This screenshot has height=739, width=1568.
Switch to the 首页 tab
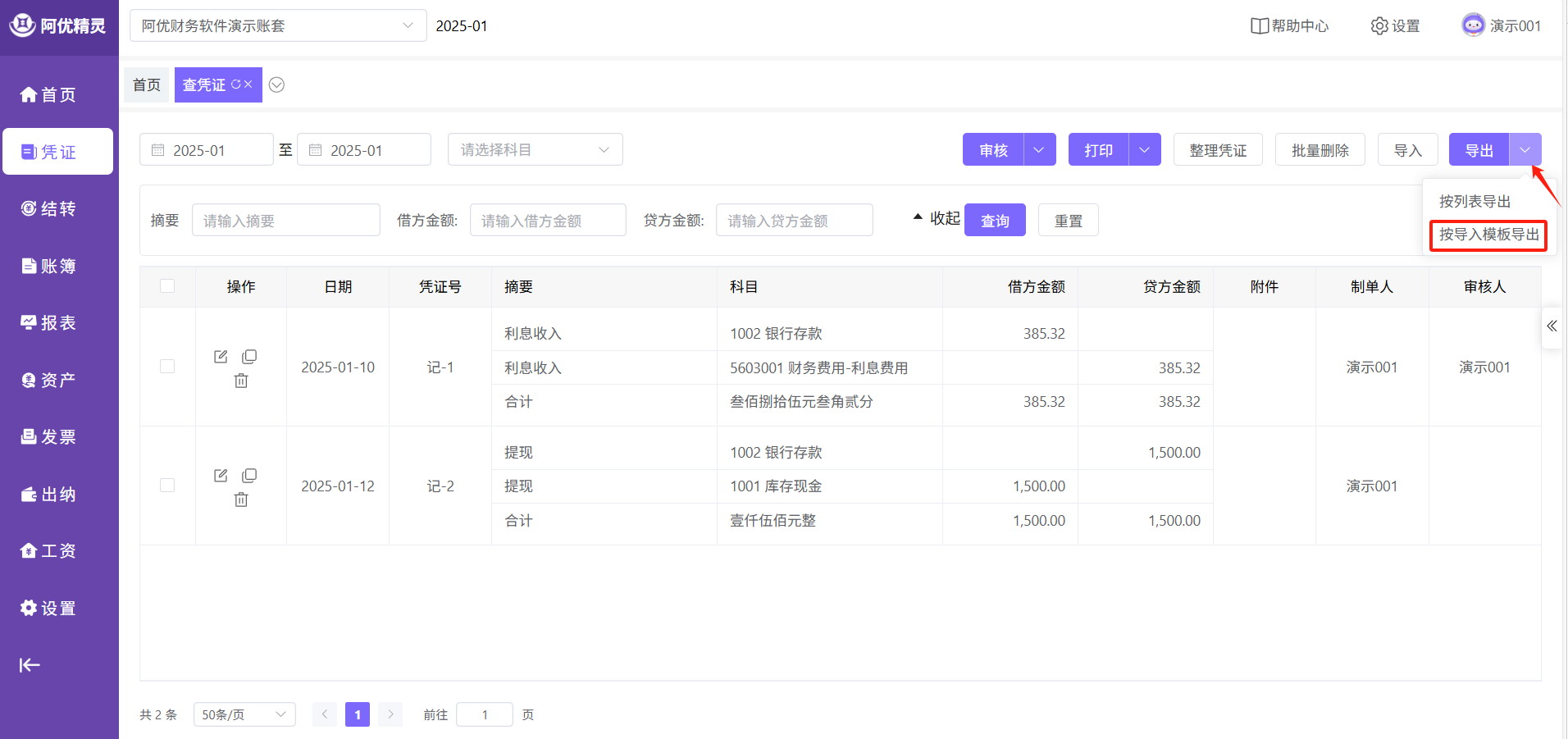147,85
